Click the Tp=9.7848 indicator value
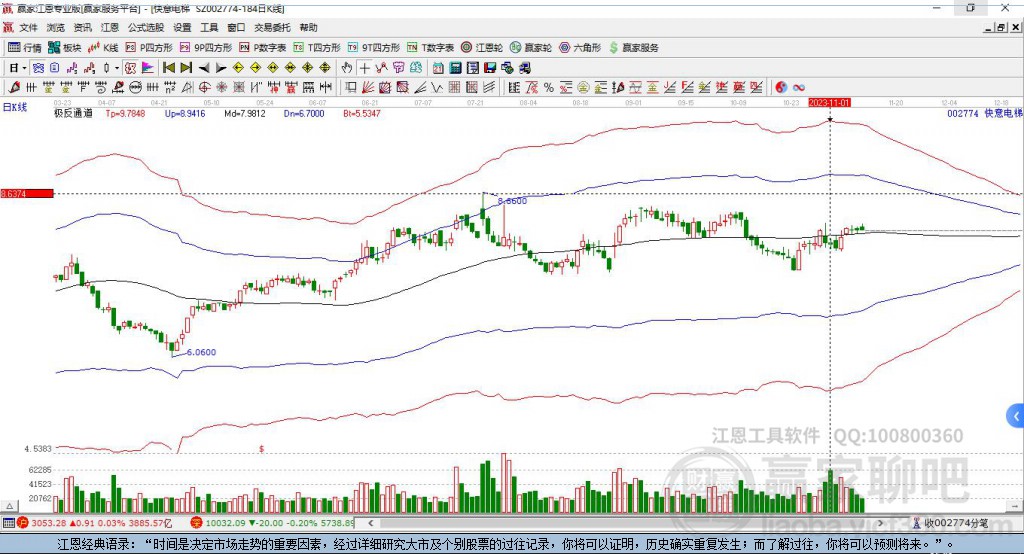 [125, 114]
